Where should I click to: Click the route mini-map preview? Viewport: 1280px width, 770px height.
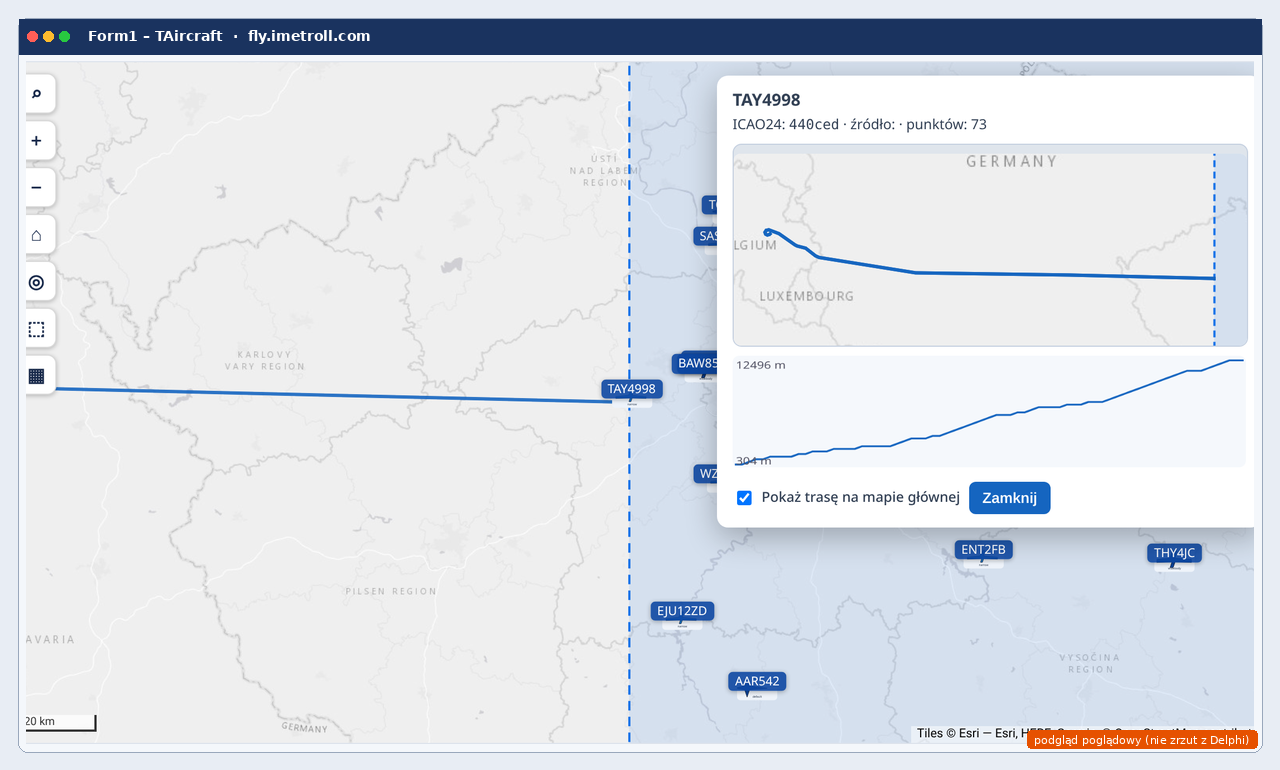(x=990, y=245)
